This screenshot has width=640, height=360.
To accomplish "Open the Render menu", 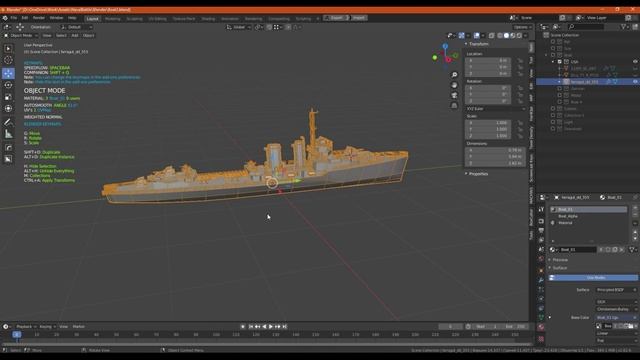I will [39, 18].
